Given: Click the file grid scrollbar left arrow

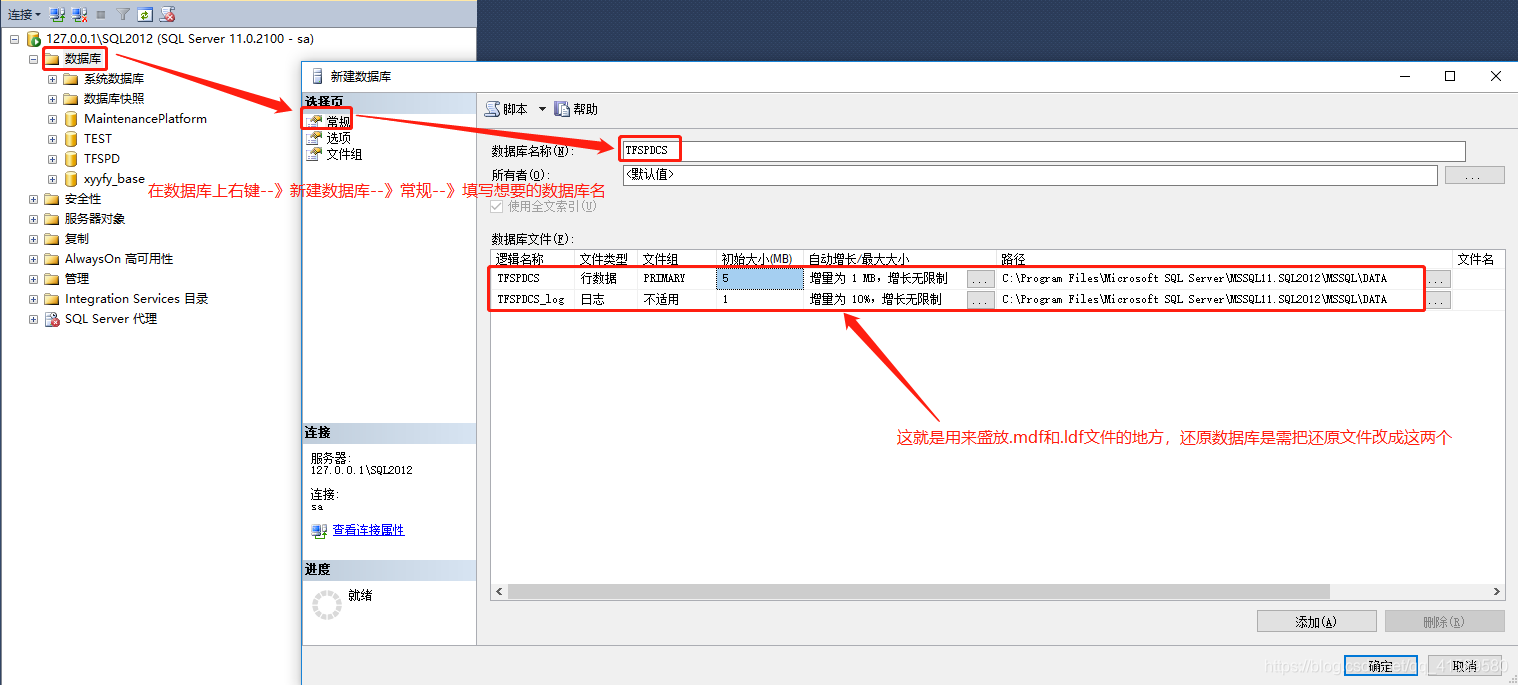Looking at the screenshot, I should (498, 592).
